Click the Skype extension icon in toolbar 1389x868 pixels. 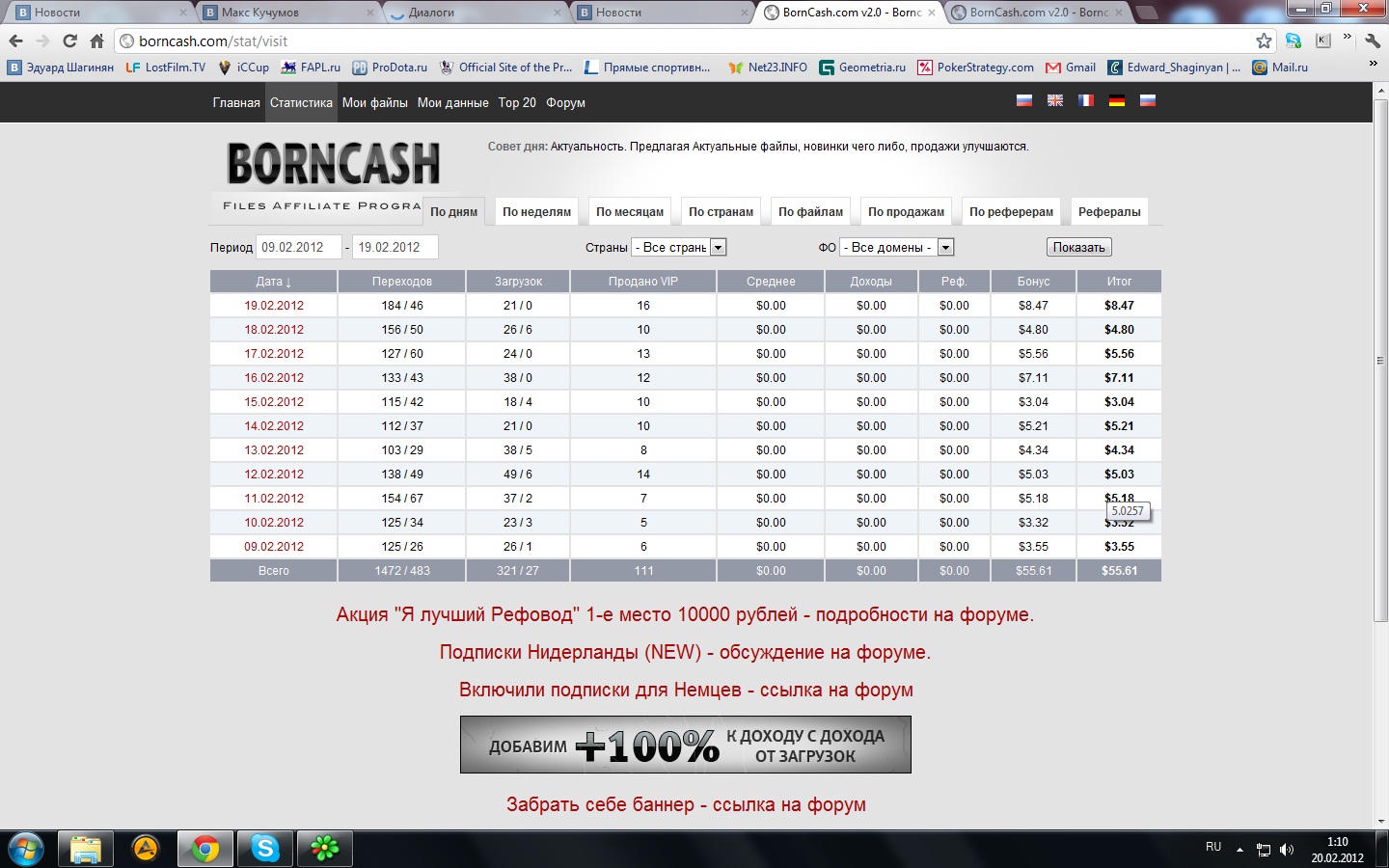(1294, 41)
